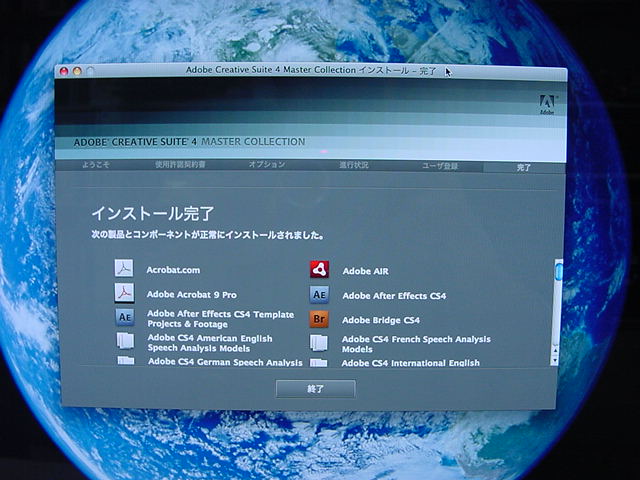
Task: Click the Adobe Bridge CS4 label
Action: [x=381, y=320]
